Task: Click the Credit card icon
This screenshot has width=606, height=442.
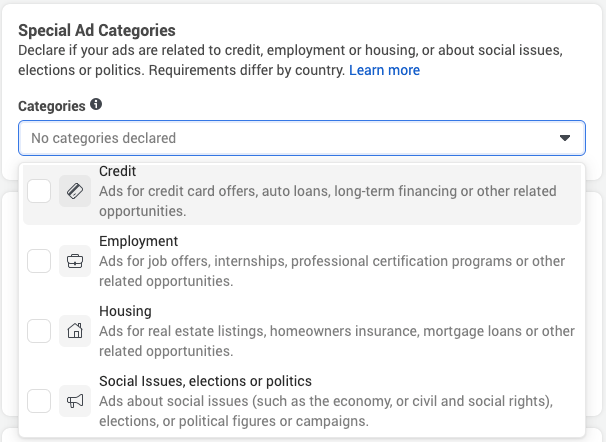Action: [75, 191]
